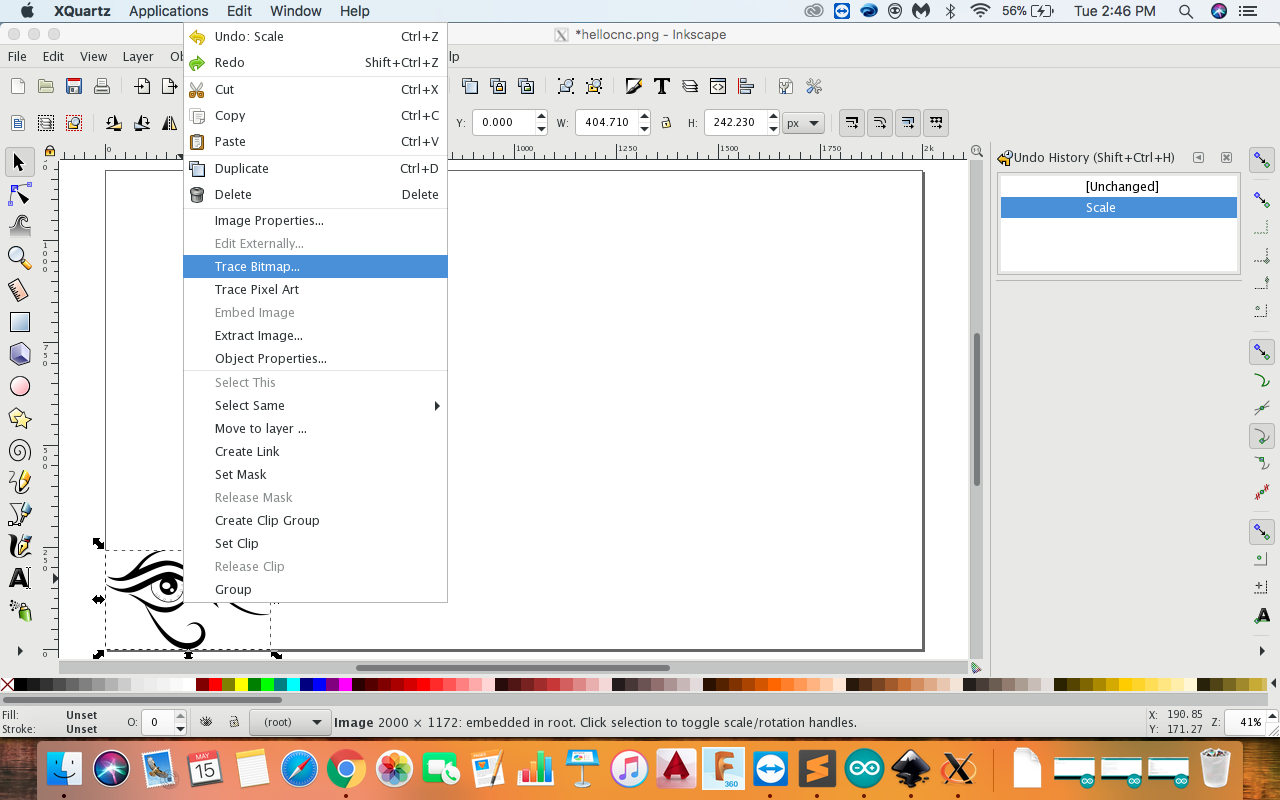The width and height of the screenshot is (1280, 800).
Task: Open Text and Font dialog icon
Action: [x=661, y=86]
